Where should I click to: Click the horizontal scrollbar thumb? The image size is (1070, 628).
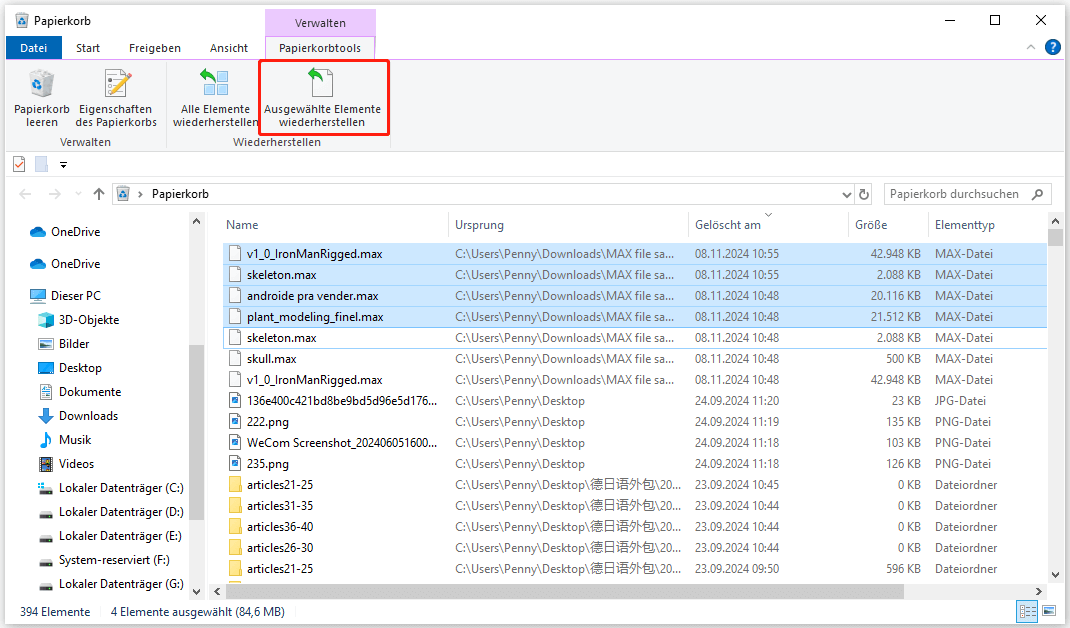566,592
